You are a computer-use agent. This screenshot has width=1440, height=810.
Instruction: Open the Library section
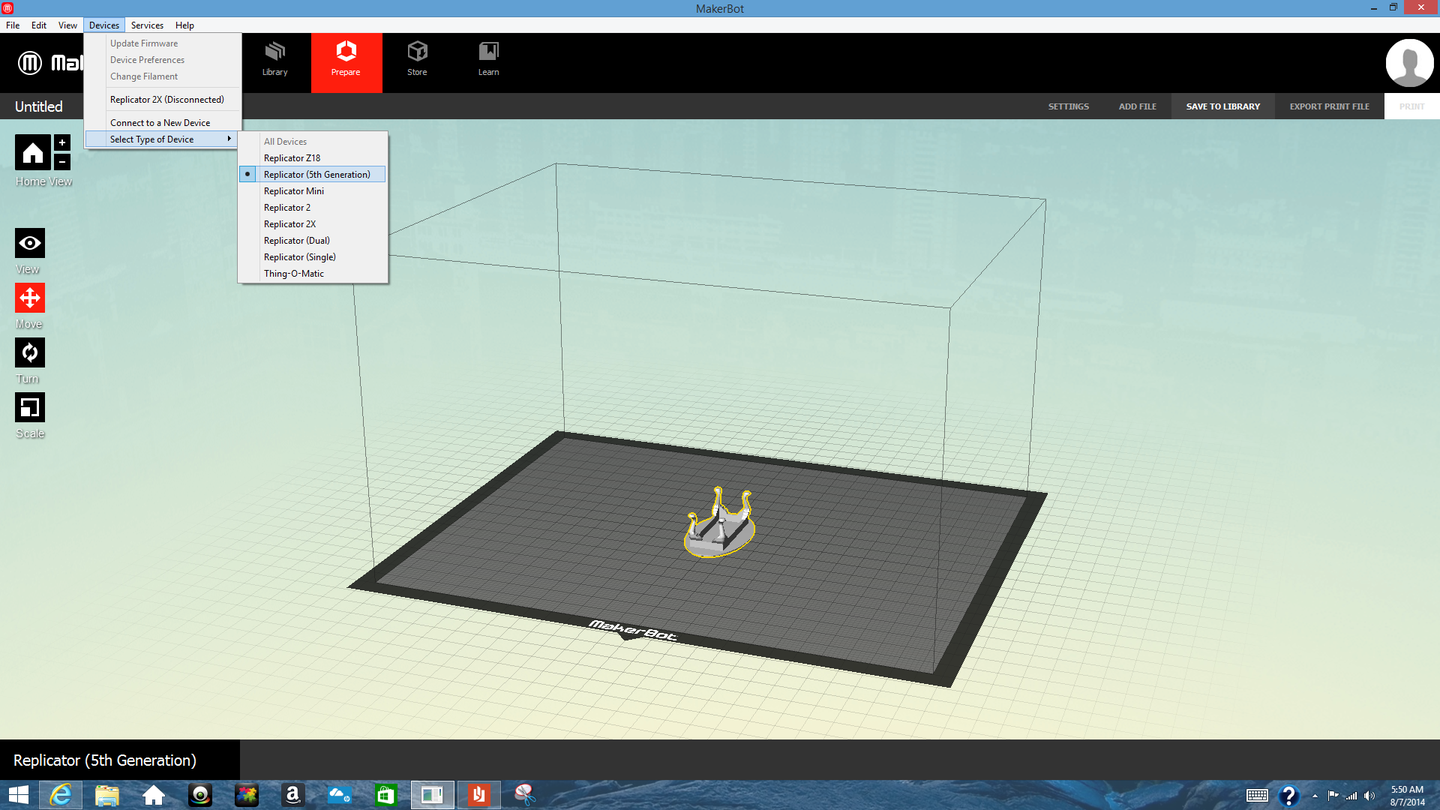pos(275,62)
